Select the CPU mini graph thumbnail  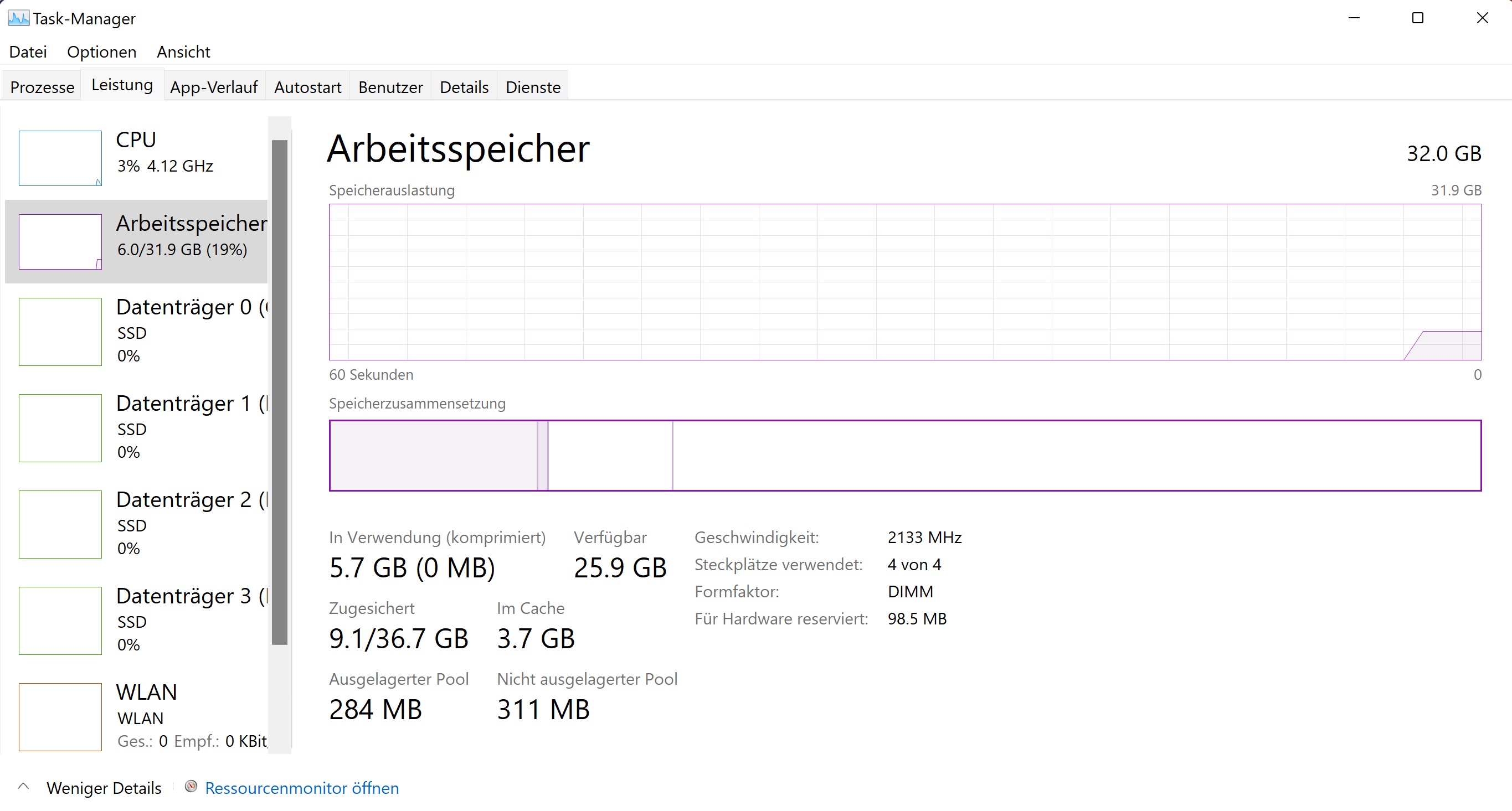[x=60, y=158]
